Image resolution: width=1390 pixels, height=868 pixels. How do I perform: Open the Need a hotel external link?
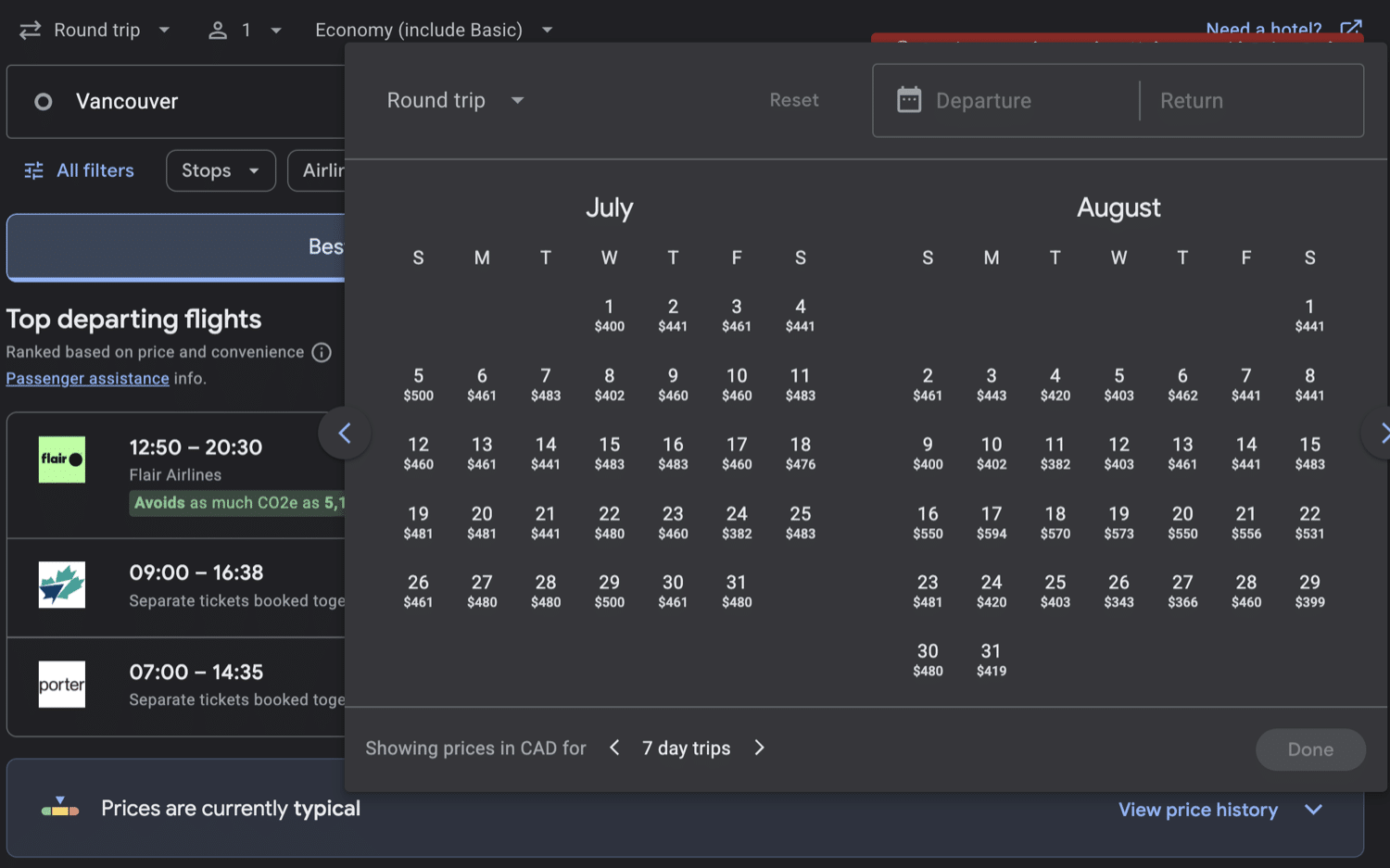tap(1350, 28)
